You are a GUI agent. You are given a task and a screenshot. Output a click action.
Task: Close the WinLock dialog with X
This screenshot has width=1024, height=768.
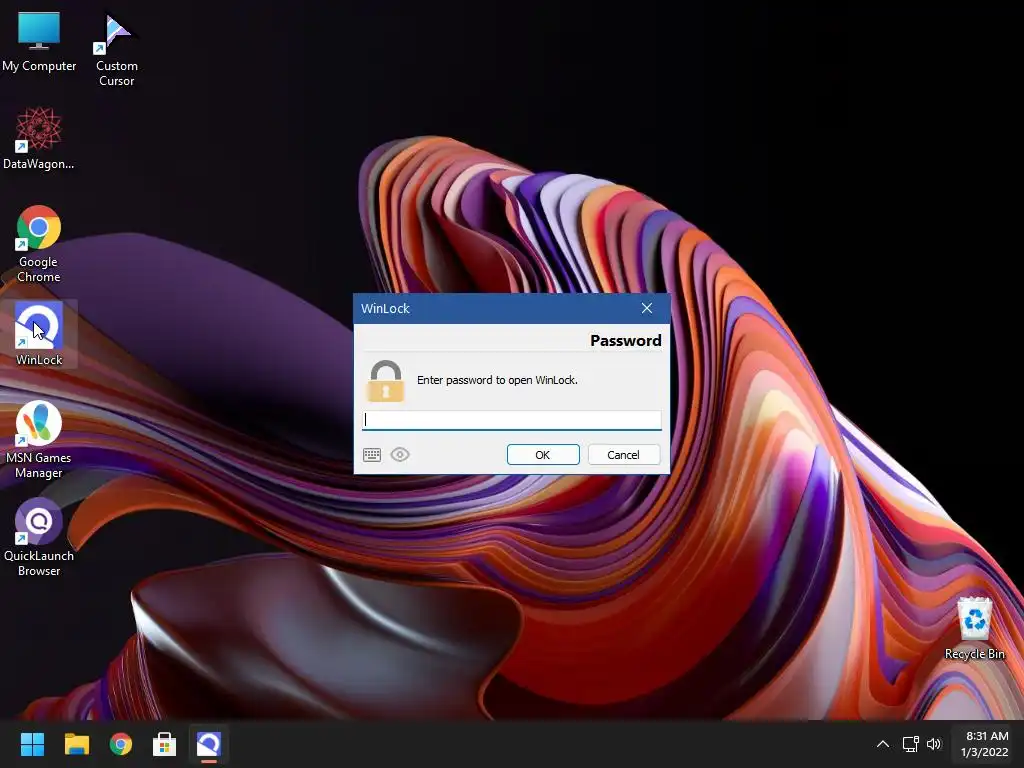pyautogui.click(x=647, y=308)
